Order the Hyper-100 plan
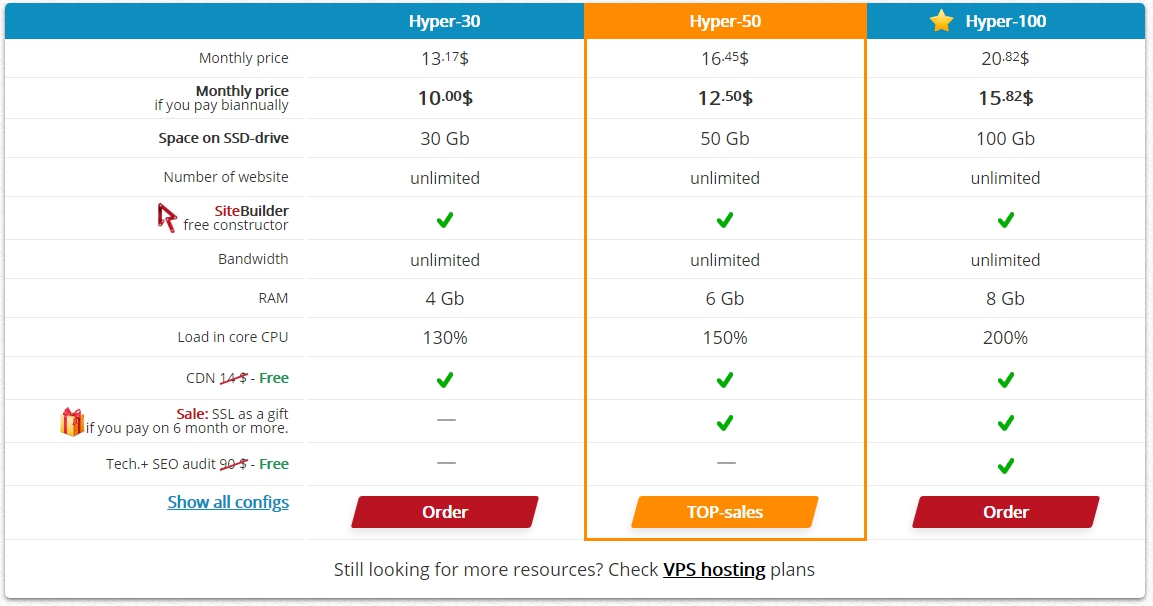Screen dimensions: 1153x606 (1006, 512)
